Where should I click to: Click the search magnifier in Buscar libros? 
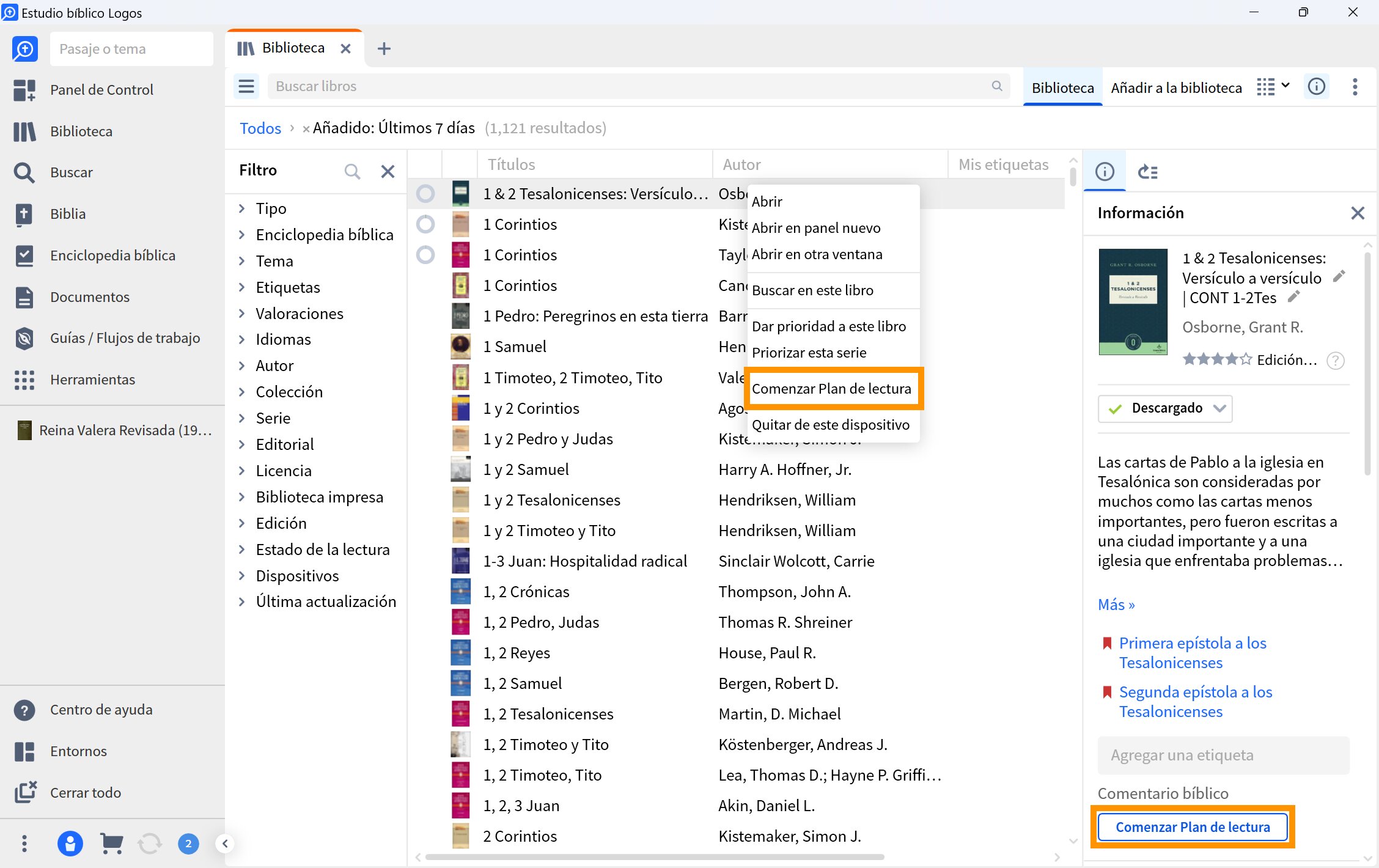(997, 86)
